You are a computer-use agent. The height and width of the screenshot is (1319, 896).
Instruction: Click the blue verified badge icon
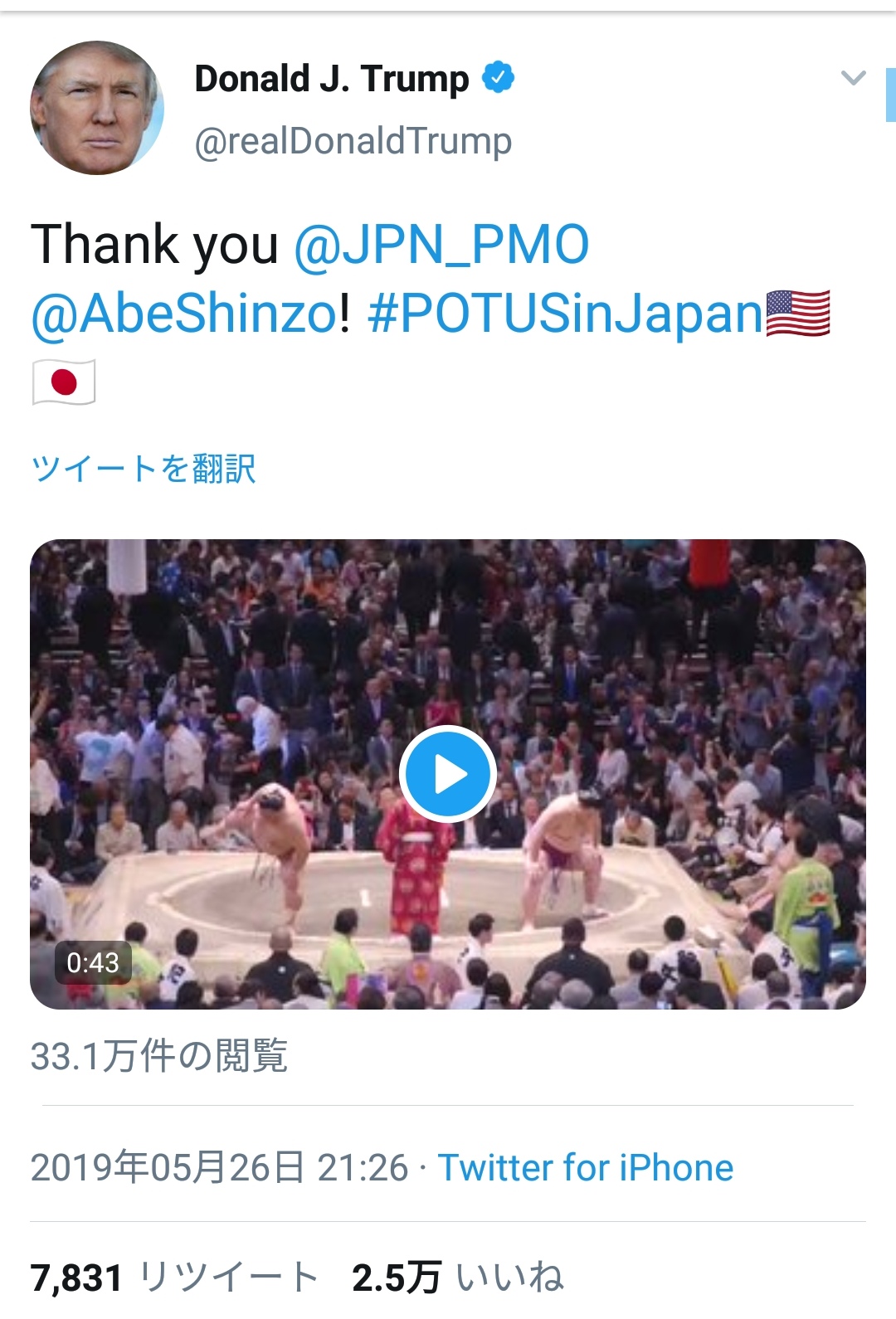[498, 78]
